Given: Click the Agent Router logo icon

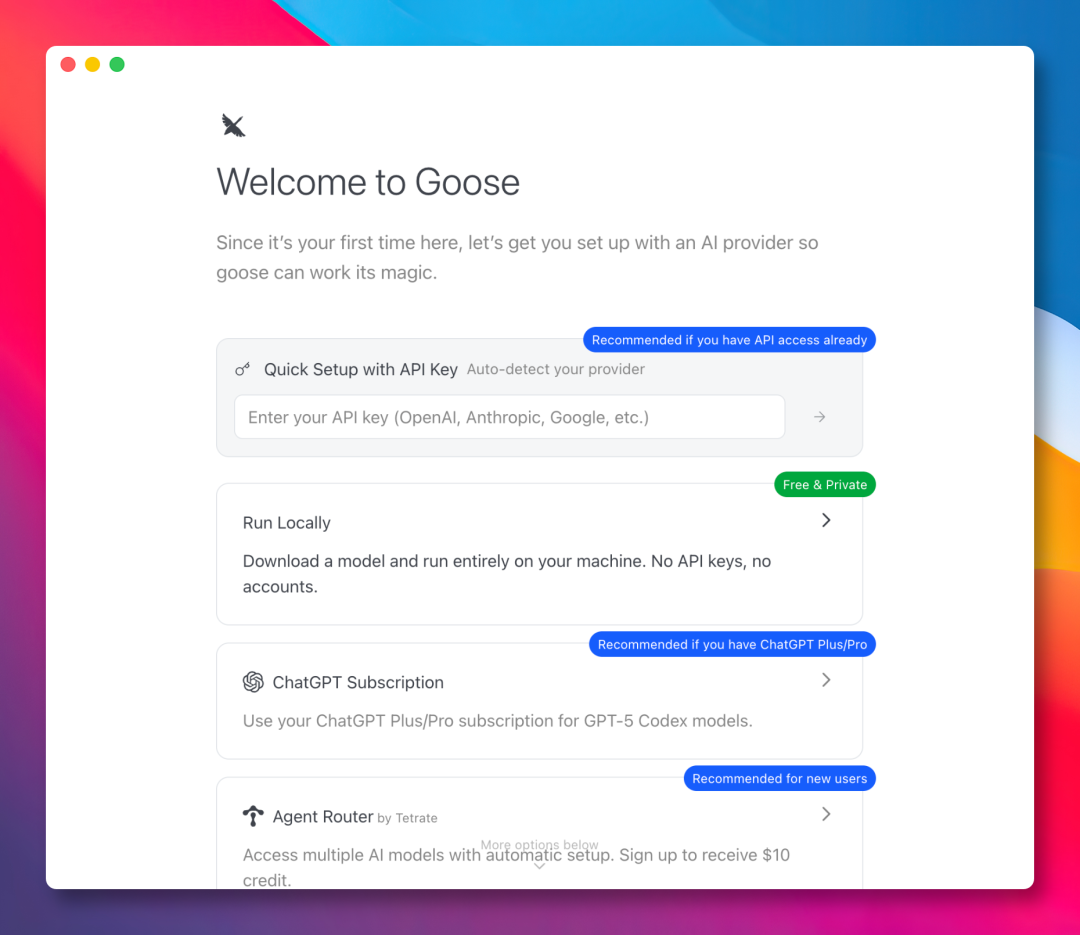Looking at the screenshot, I should [x=253, y=816].
